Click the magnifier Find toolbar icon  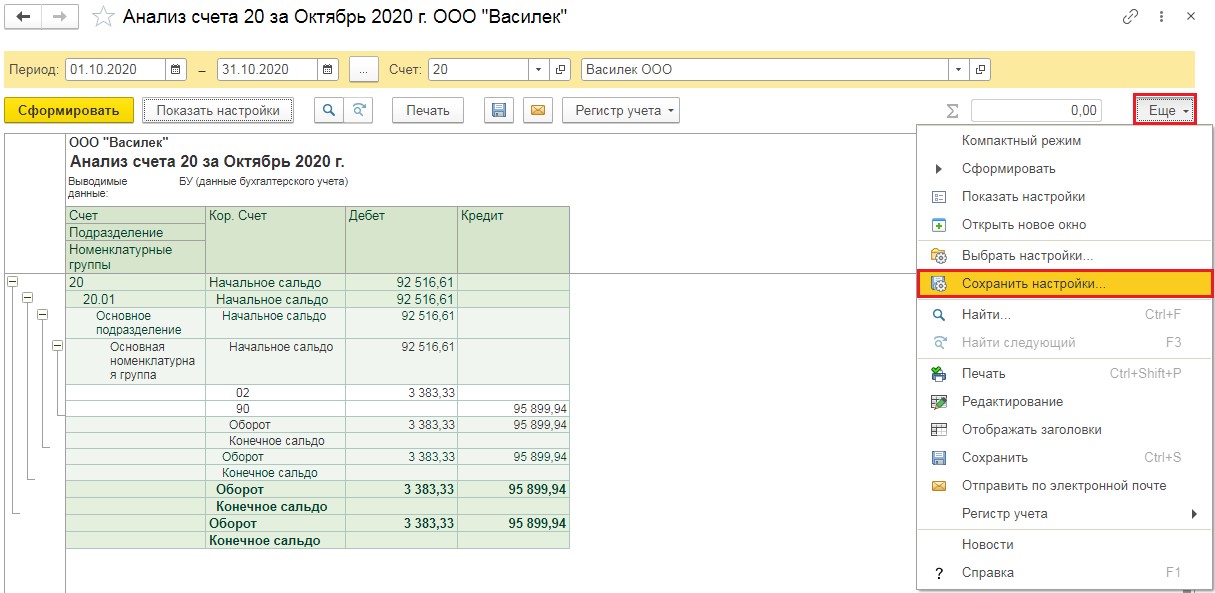(x=327, y=111)
